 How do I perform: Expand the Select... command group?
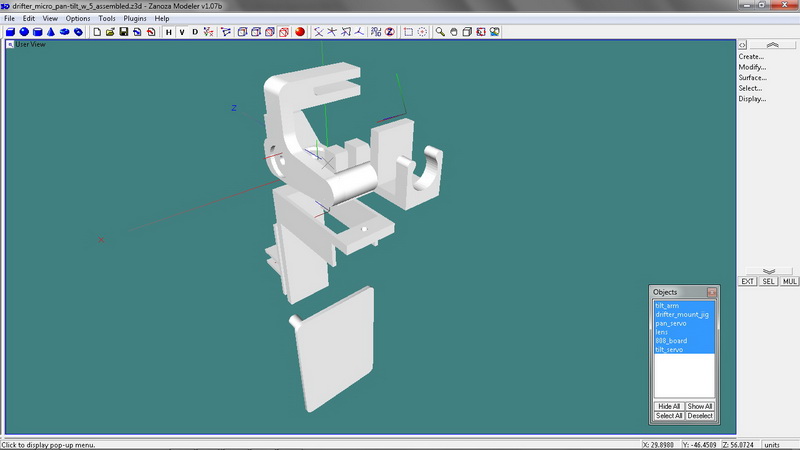pyautogui.click(x=750, y=88)
